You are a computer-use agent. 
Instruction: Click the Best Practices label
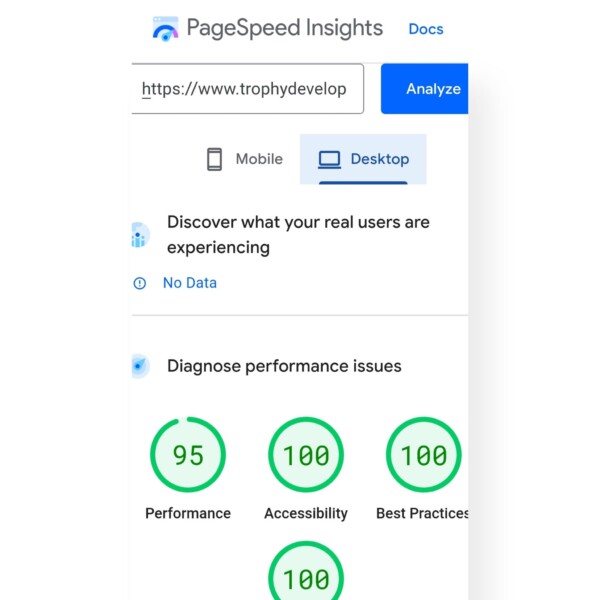pyautogui.click(x=422, y=513)
